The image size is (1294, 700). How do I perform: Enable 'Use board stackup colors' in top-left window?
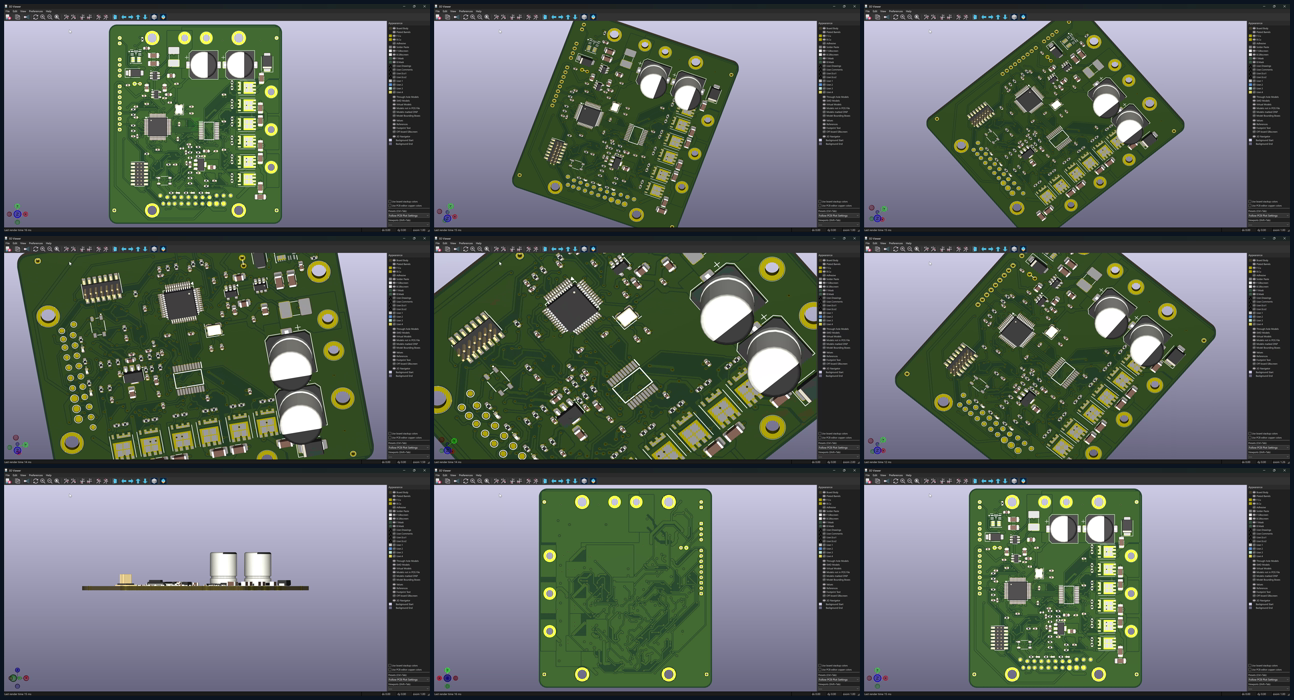click(390, 202)
